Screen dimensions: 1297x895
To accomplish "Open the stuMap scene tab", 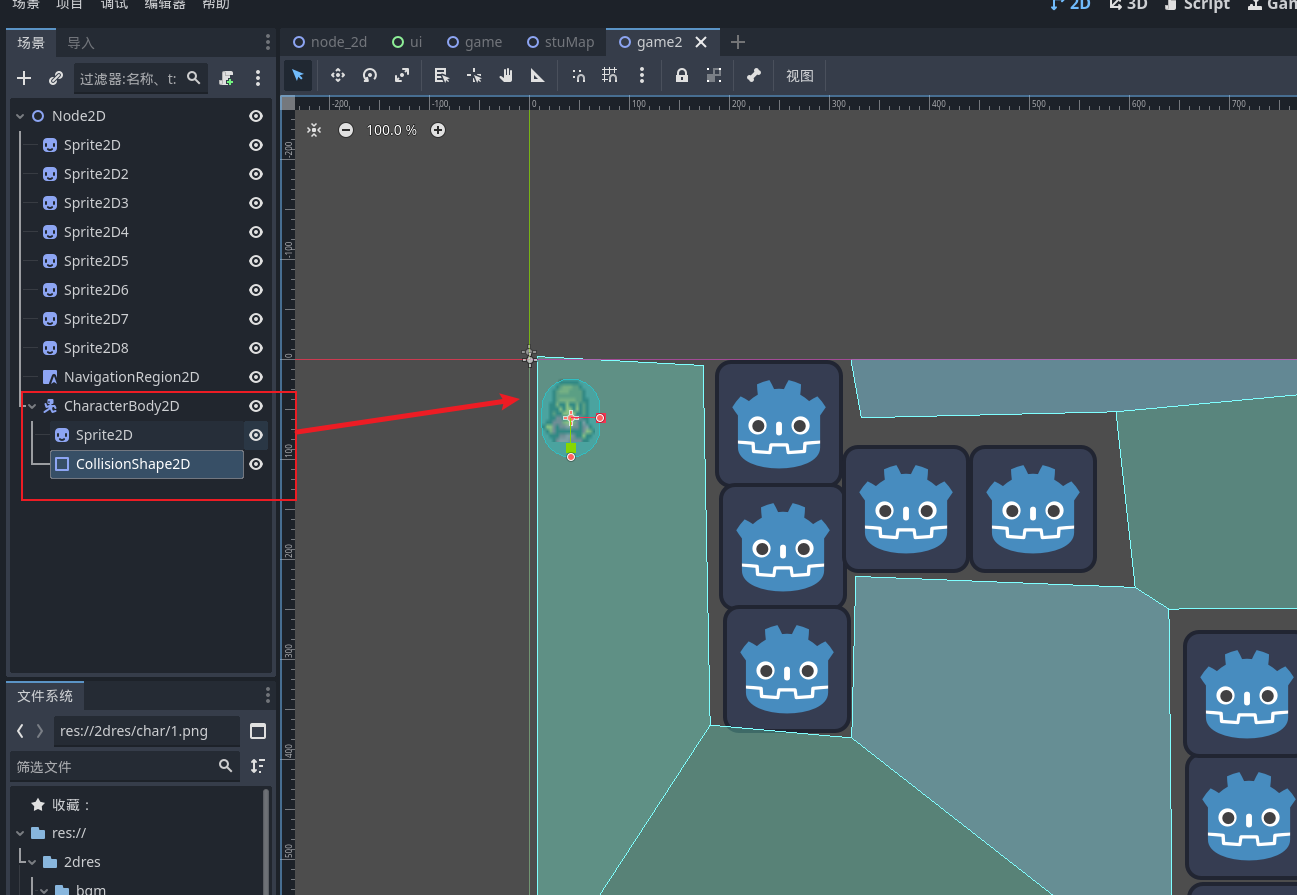I will [561, 42].
